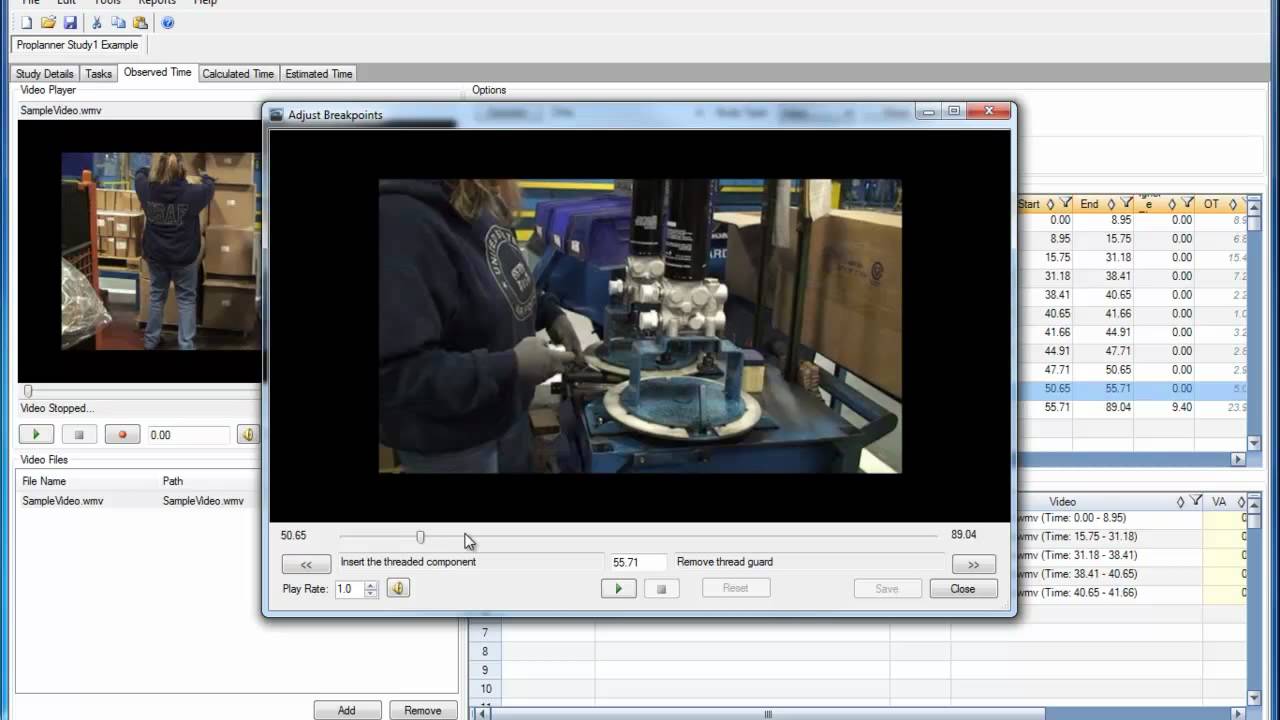Click the red Record button under the video
This screenshot has height=720, width=1280.
tap(122, 435)
